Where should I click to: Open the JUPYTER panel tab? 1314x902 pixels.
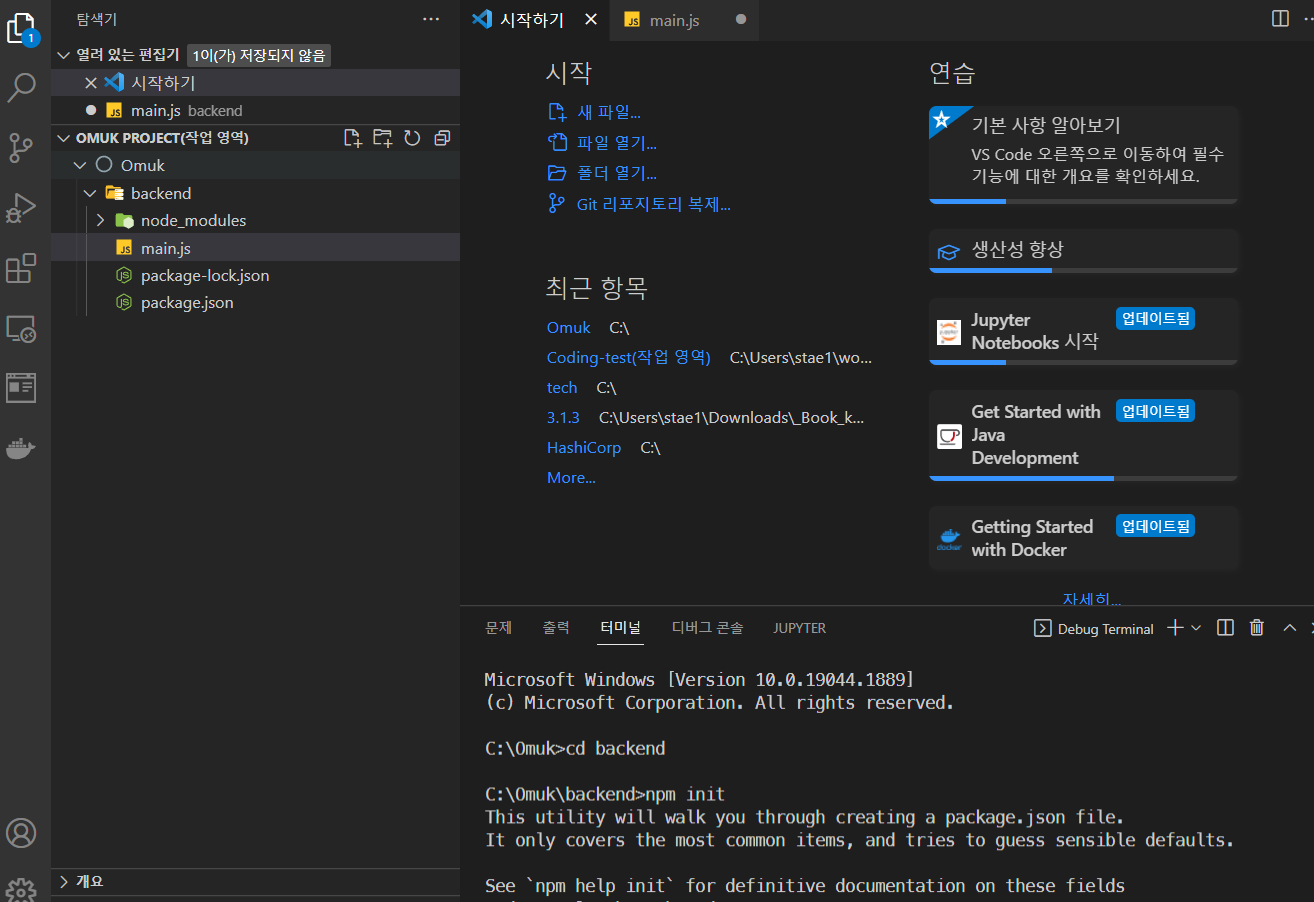tap(800, 628)
